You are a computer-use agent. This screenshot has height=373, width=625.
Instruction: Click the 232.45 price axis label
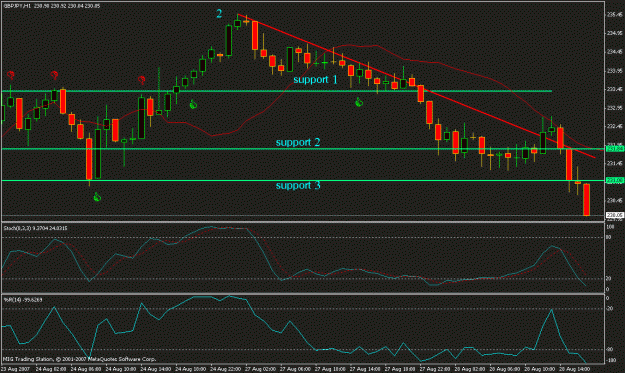point(614,126)
